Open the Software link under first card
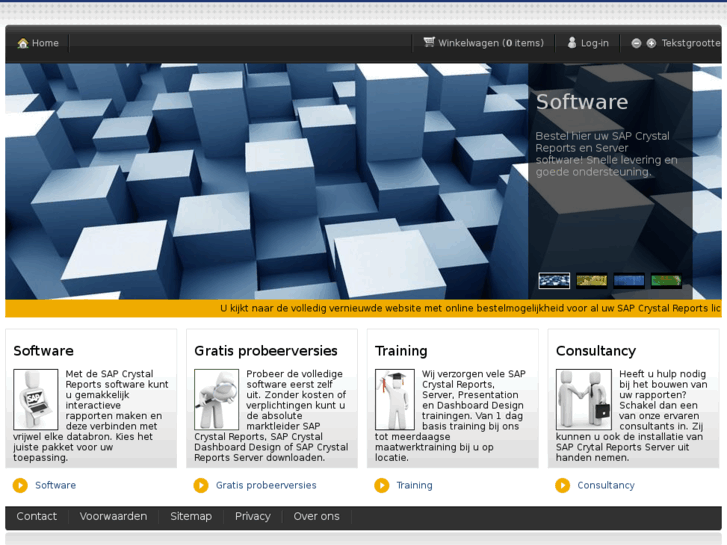 pyautogui.click(x=56, y=485)
